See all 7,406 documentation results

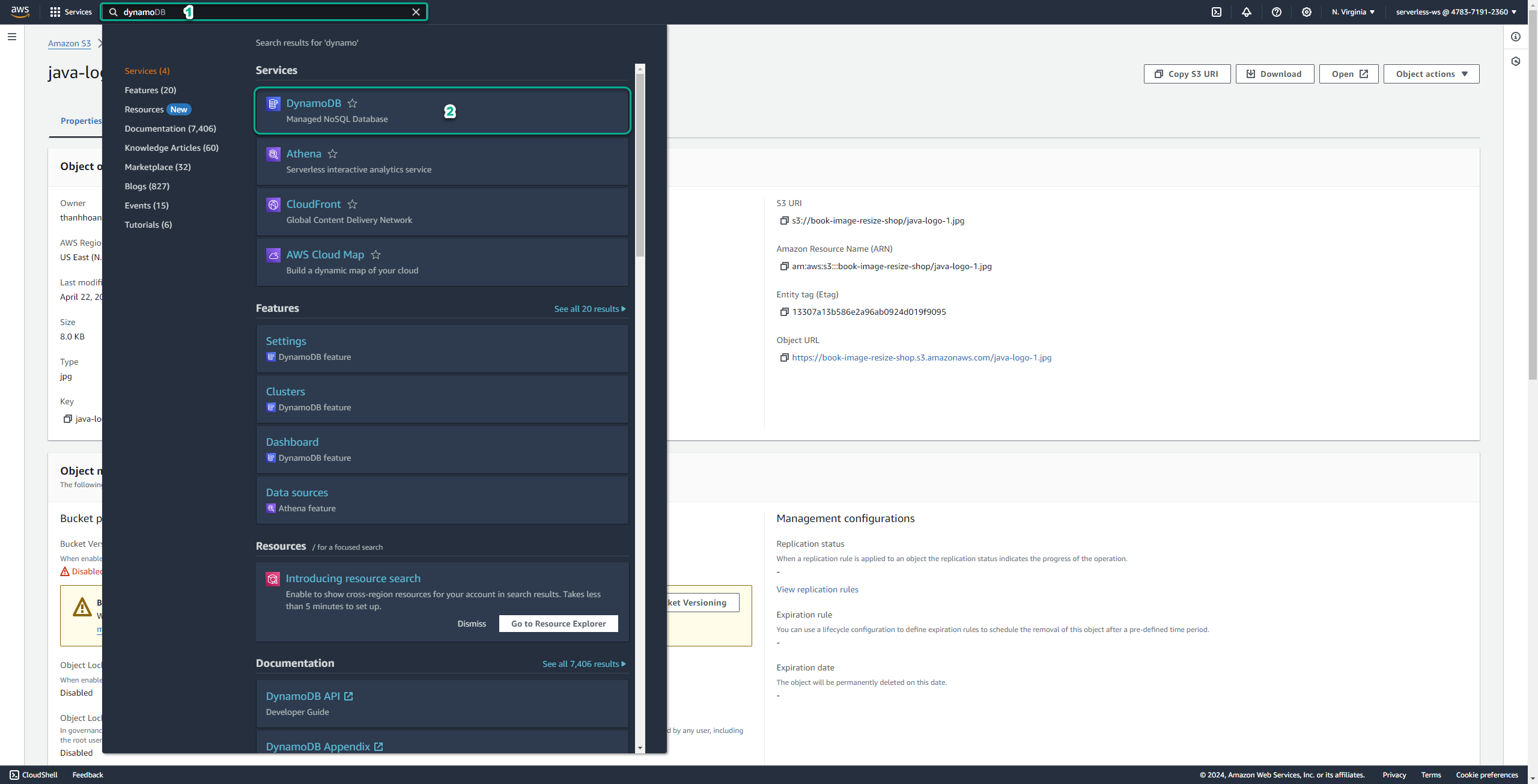click(584, 664)
